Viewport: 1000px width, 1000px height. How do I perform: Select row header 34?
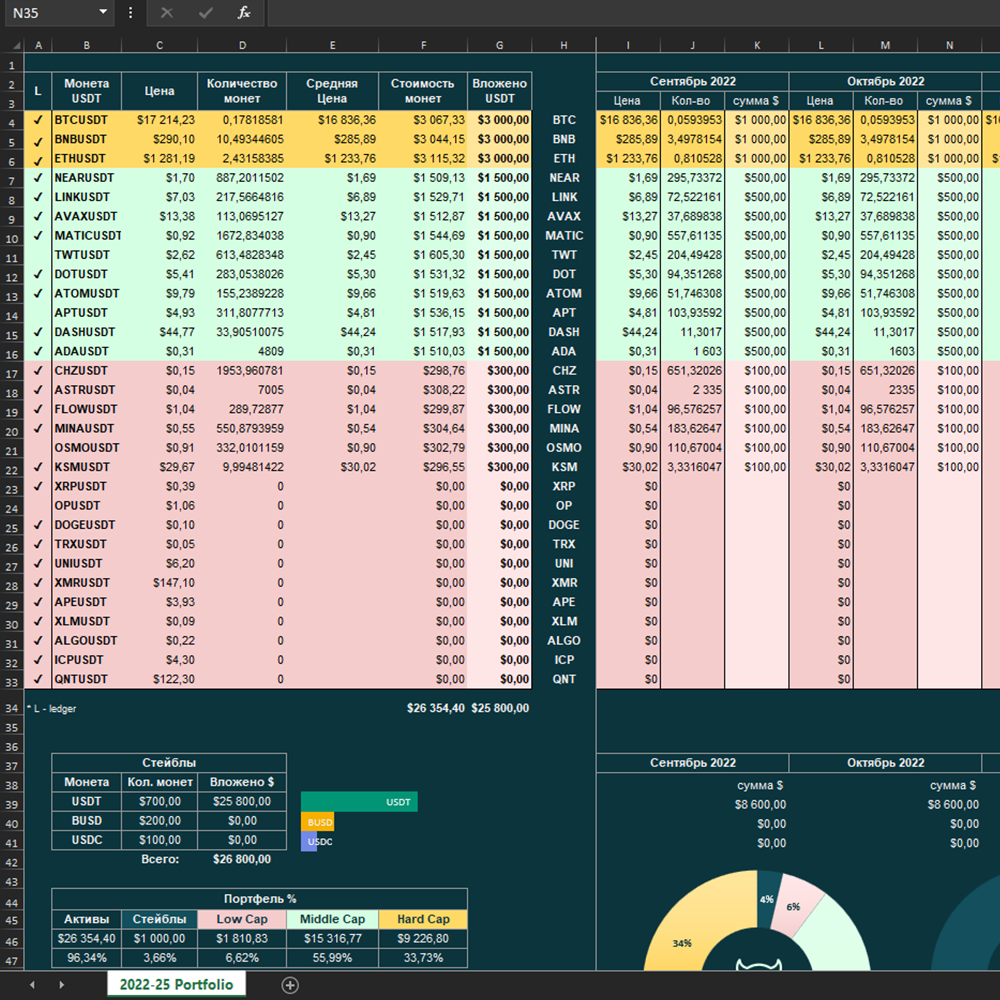pyautogui.click(x=11, y=709)
